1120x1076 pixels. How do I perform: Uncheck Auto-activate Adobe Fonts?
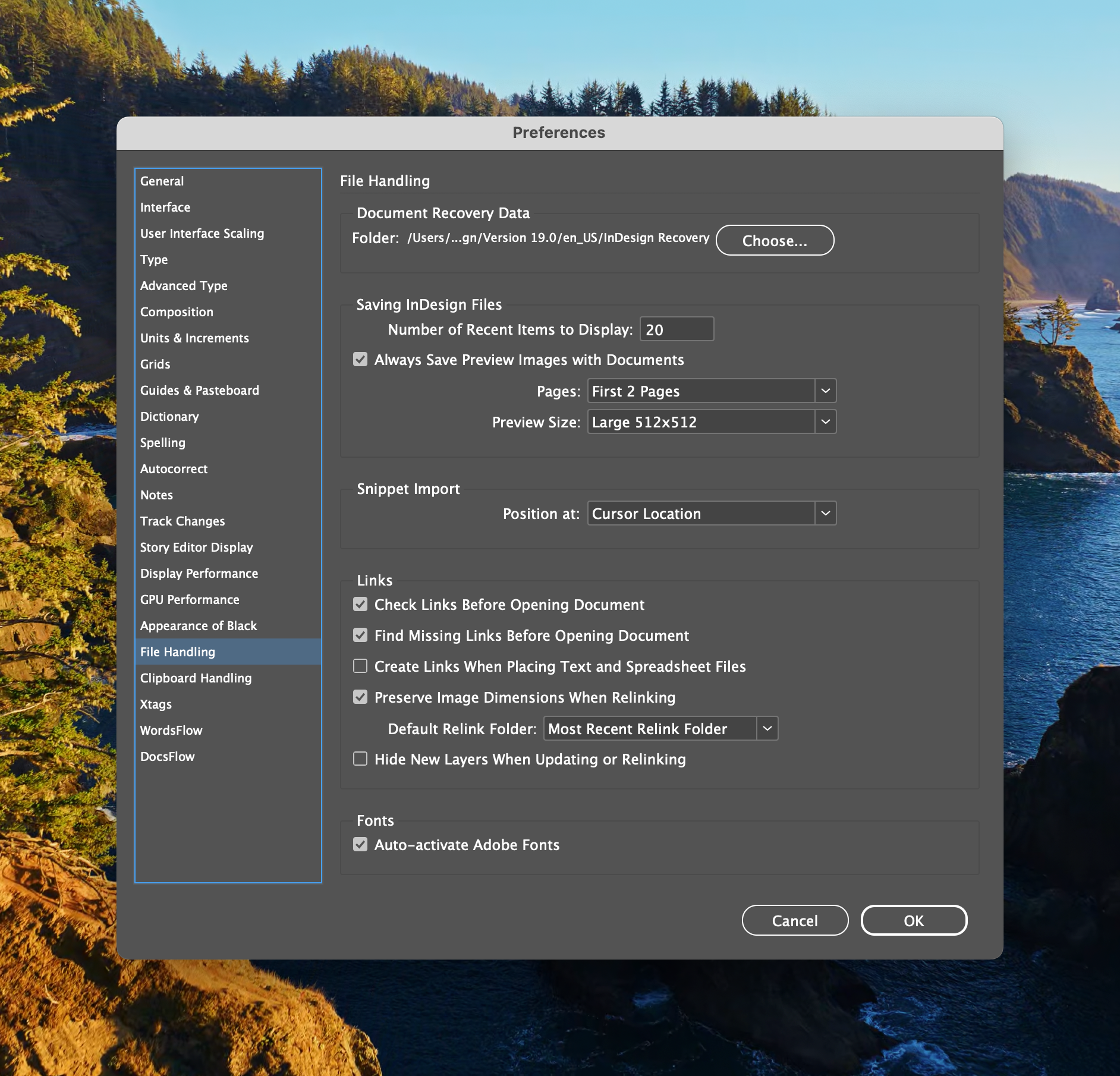(360, 845)
